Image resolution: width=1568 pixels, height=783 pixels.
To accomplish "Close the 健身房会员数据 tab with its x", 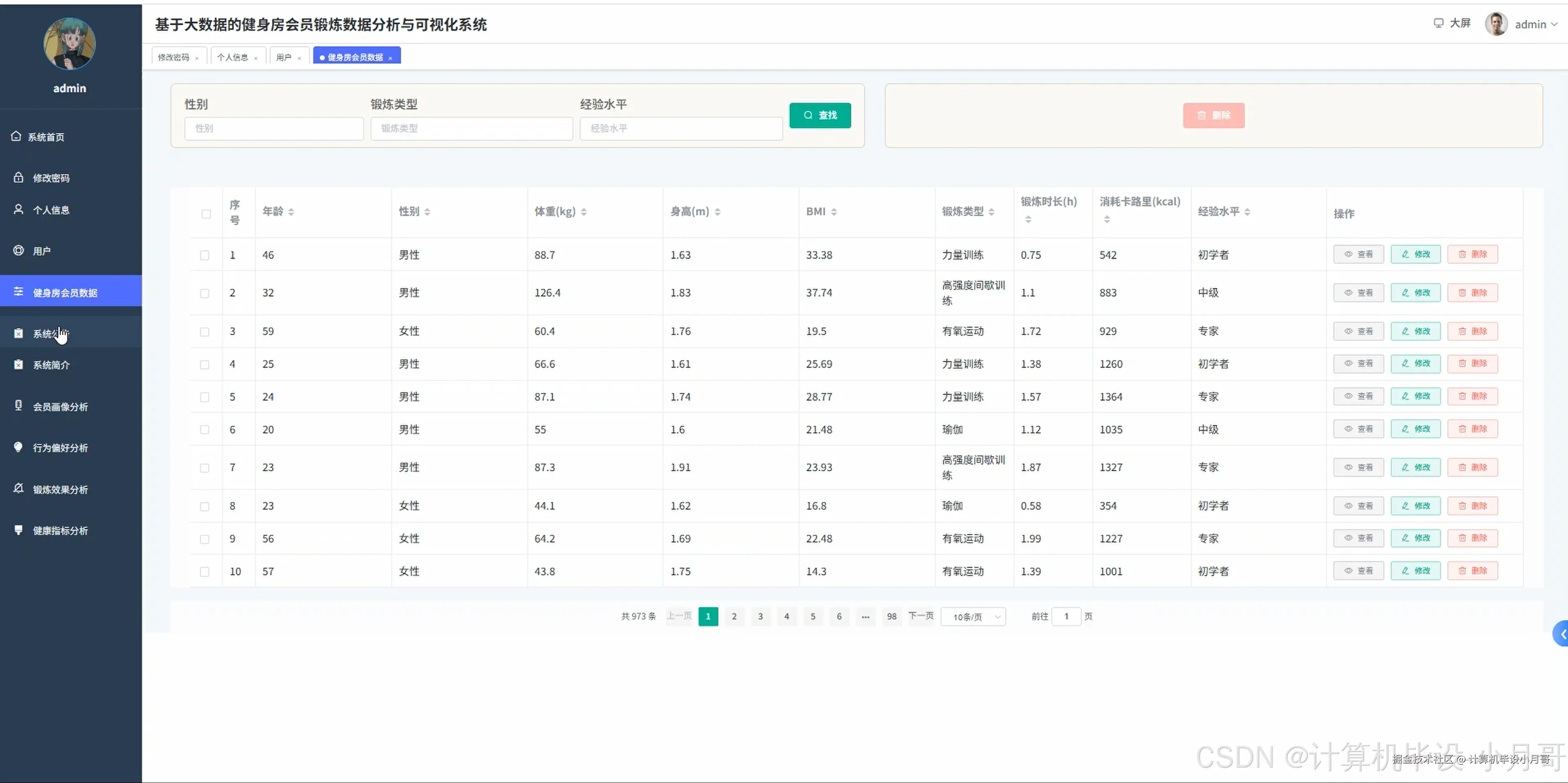I will [x=390, y=58].
